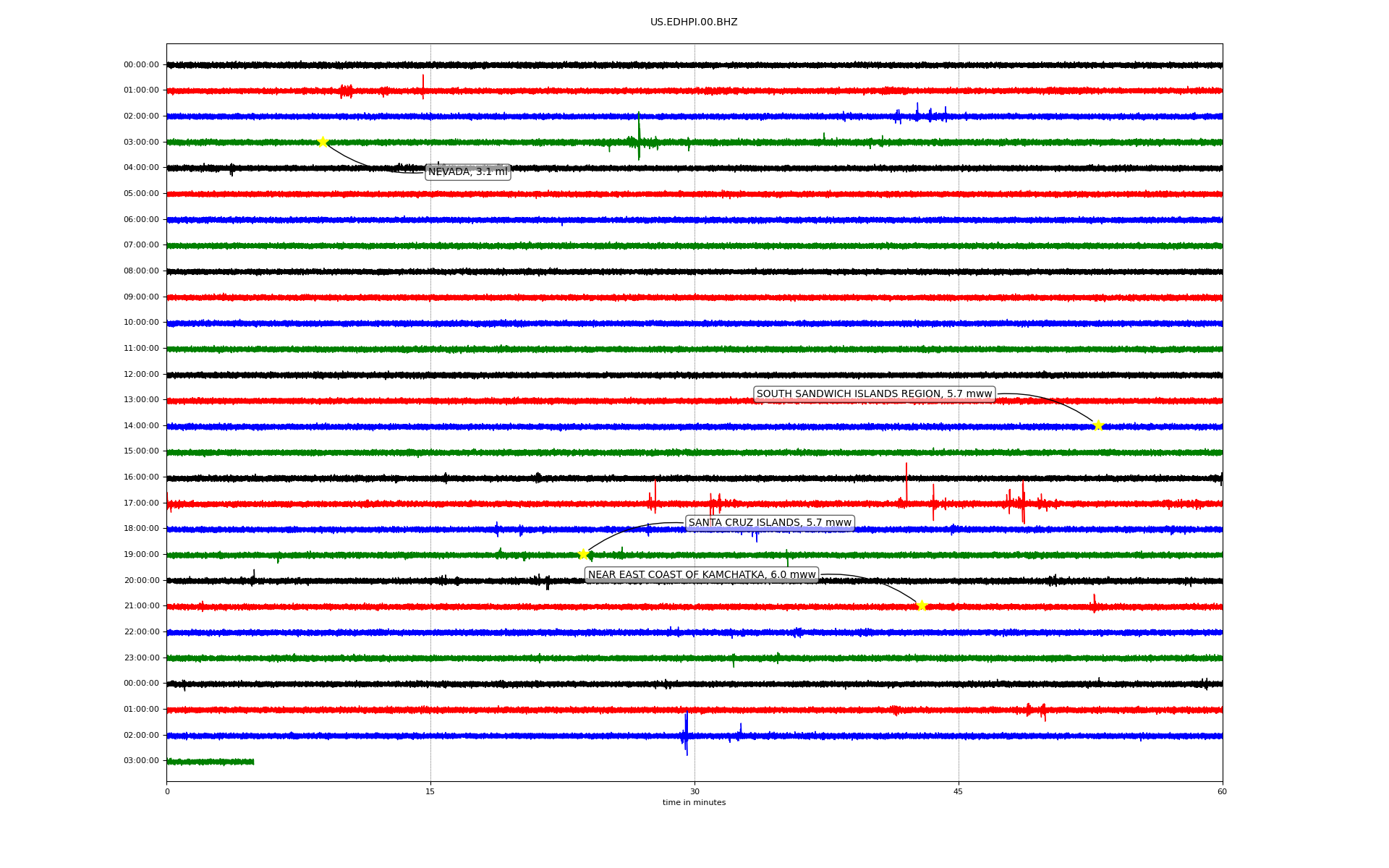Click the Nevada earthquake star marker

(x=323, y=142)
